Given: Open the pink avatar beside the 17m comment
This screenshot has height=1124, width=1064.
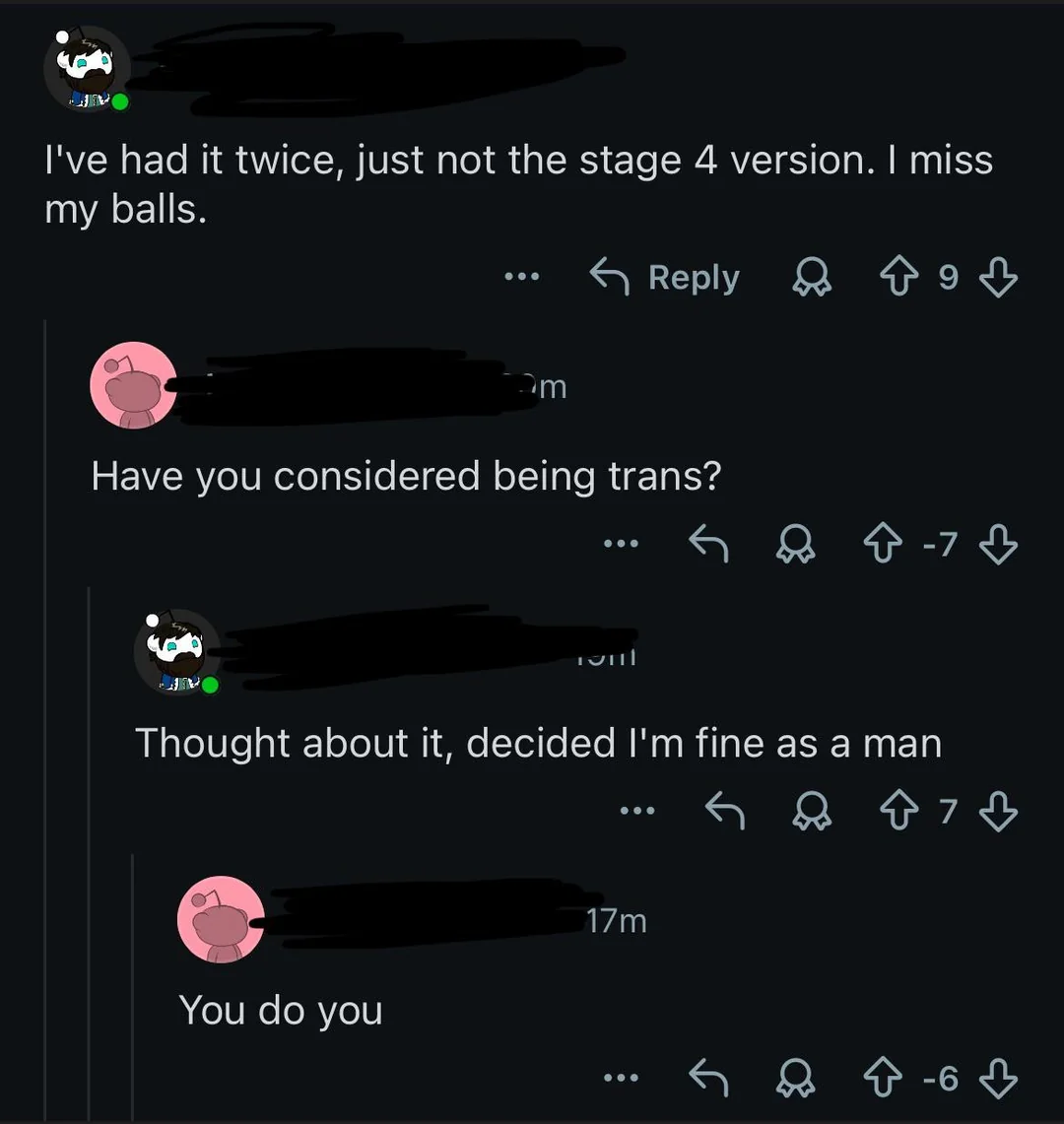Looking at the screenshot, I should (x=221, y=919).
